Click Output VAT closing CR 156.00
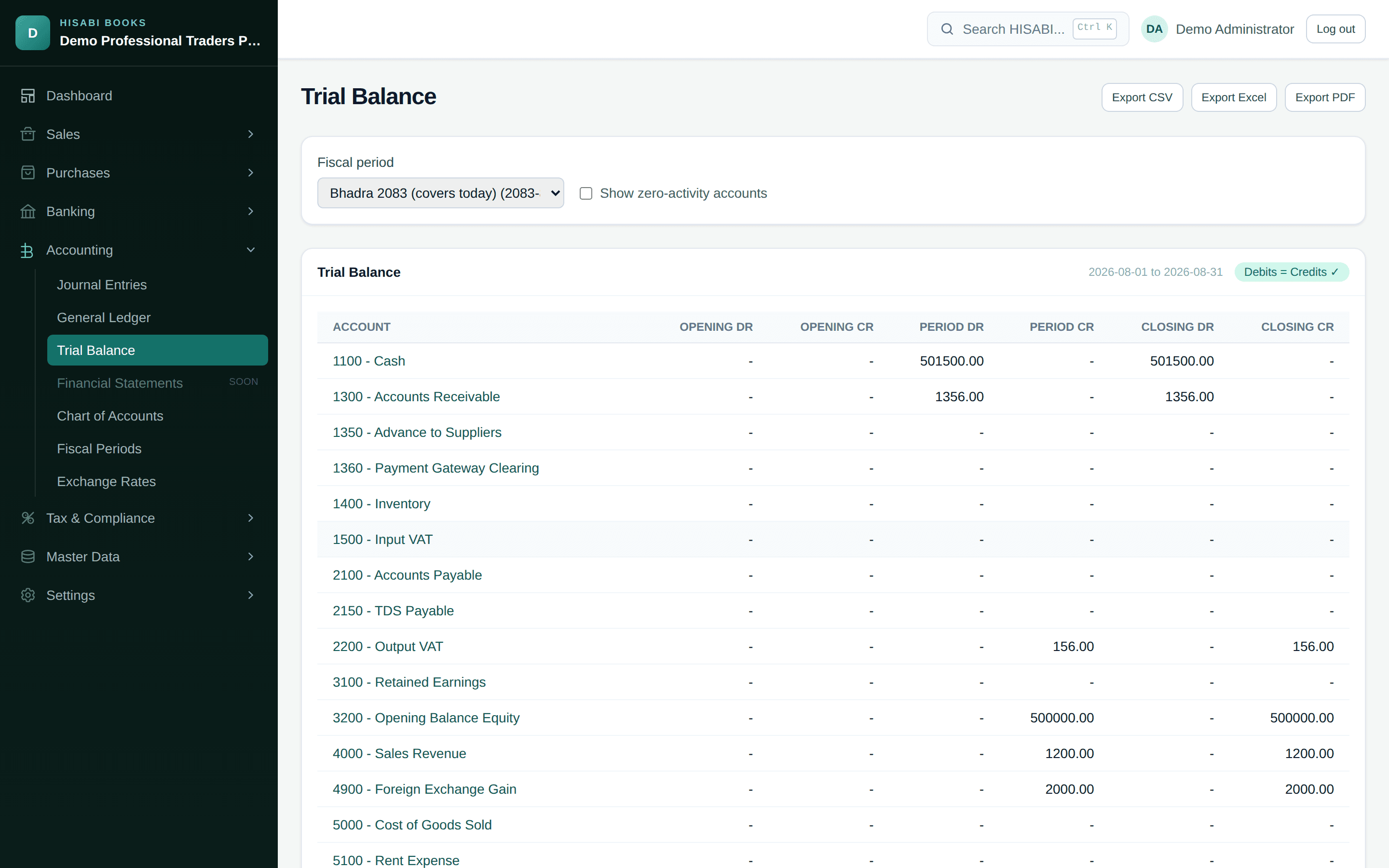Screen dimensions: 1389x868 coord(1313,646)
